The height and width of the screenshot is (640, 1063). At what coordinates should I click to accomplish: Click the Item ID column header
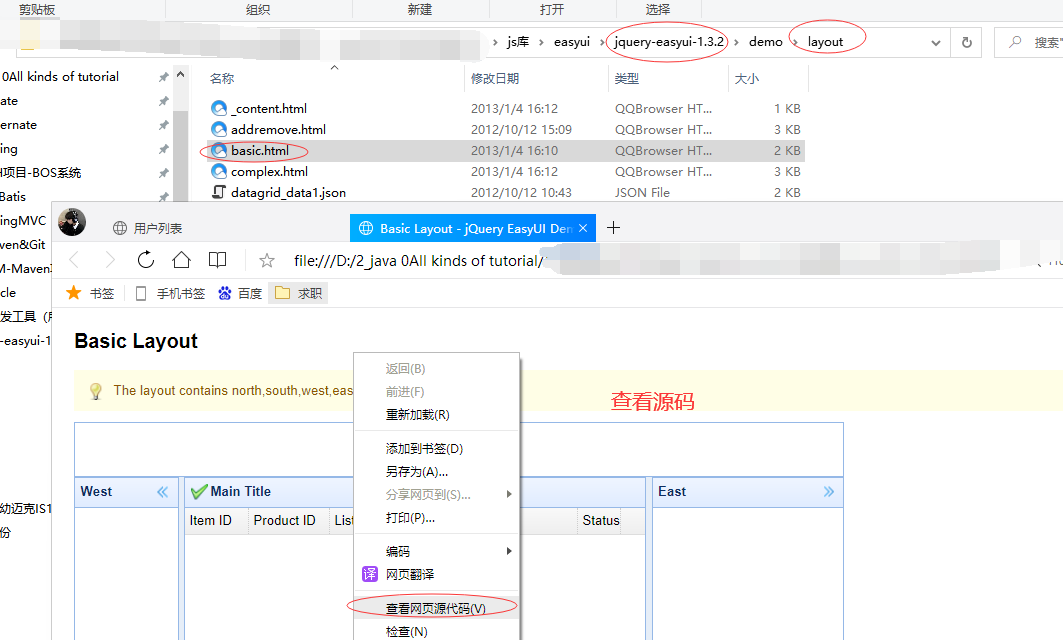coord(210,521)
